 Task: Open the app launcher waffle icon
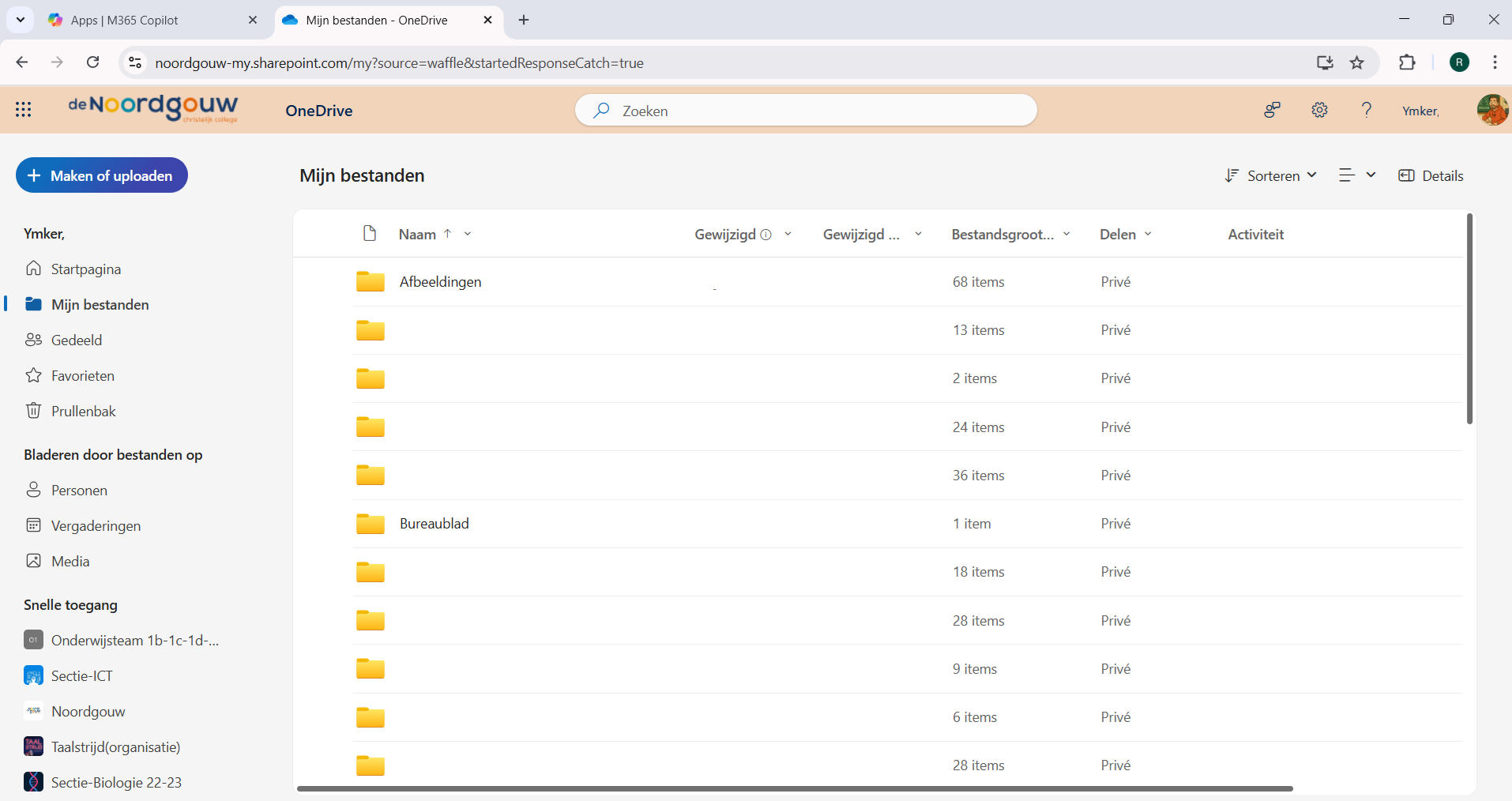point(23,110)
